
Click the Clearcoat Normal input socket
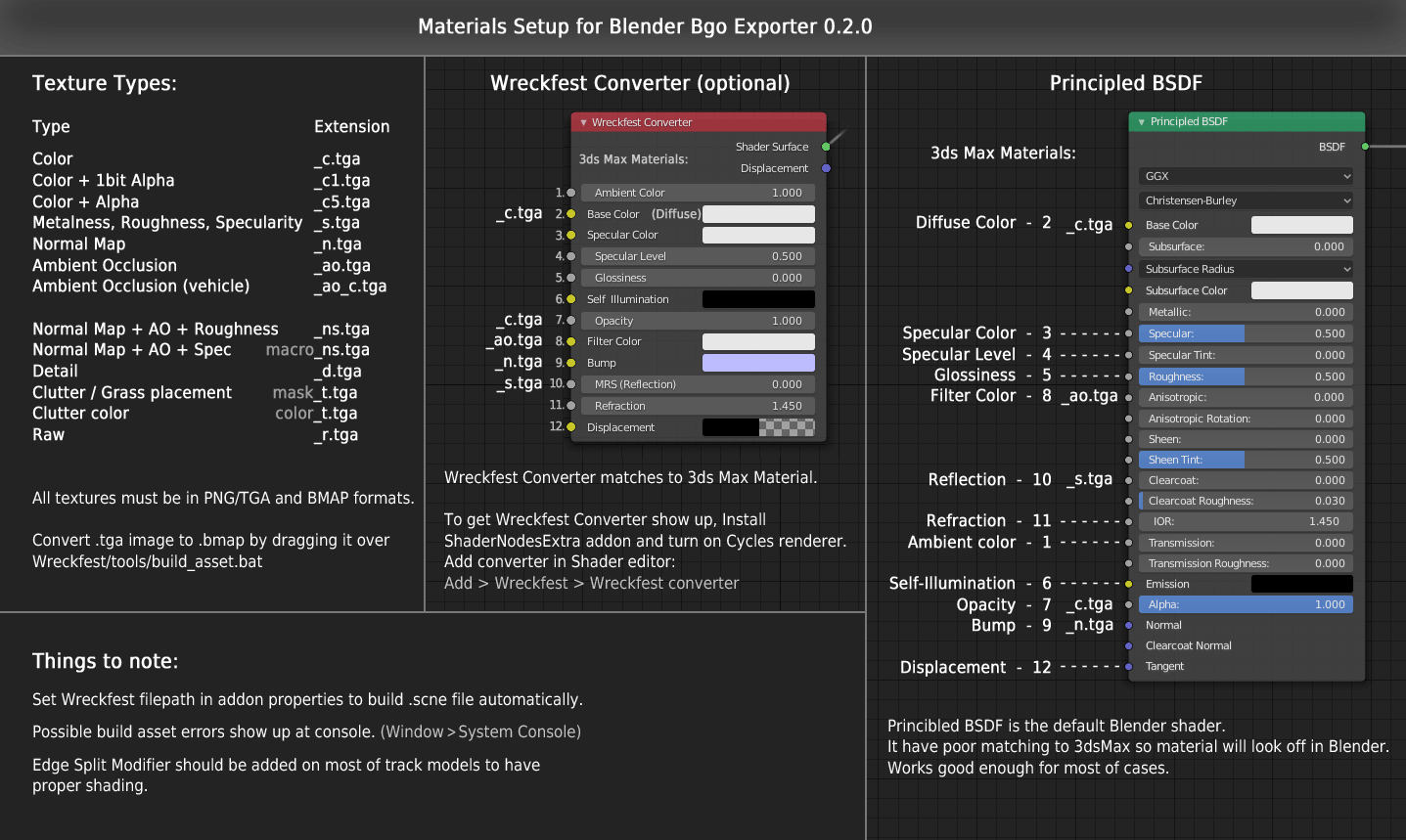[1128, 645]
